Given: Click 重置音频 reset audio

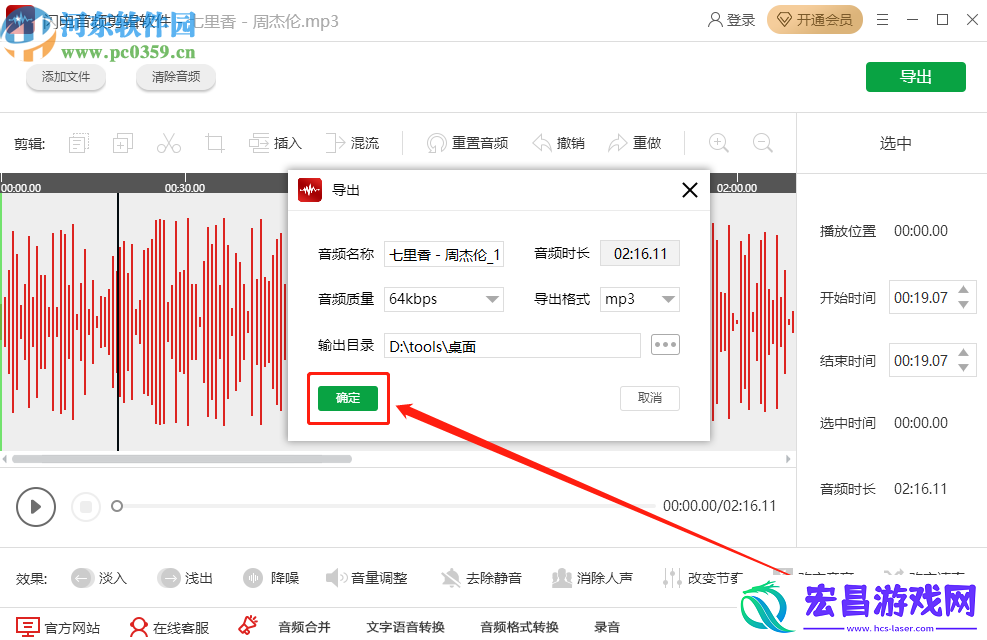Looking at the screenshot, I should point(467,143).
